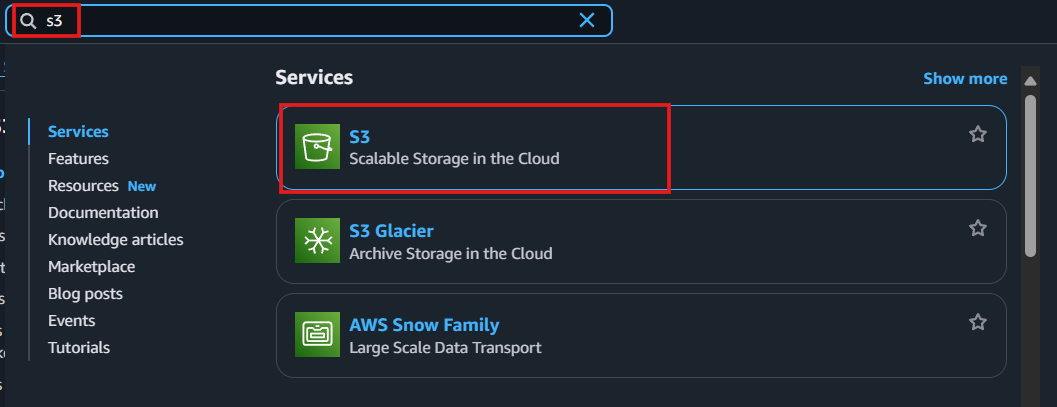Favorite S3 Glacier with its star
The width and height of the screenshot is (1057, 407).
tap(977, 228)
